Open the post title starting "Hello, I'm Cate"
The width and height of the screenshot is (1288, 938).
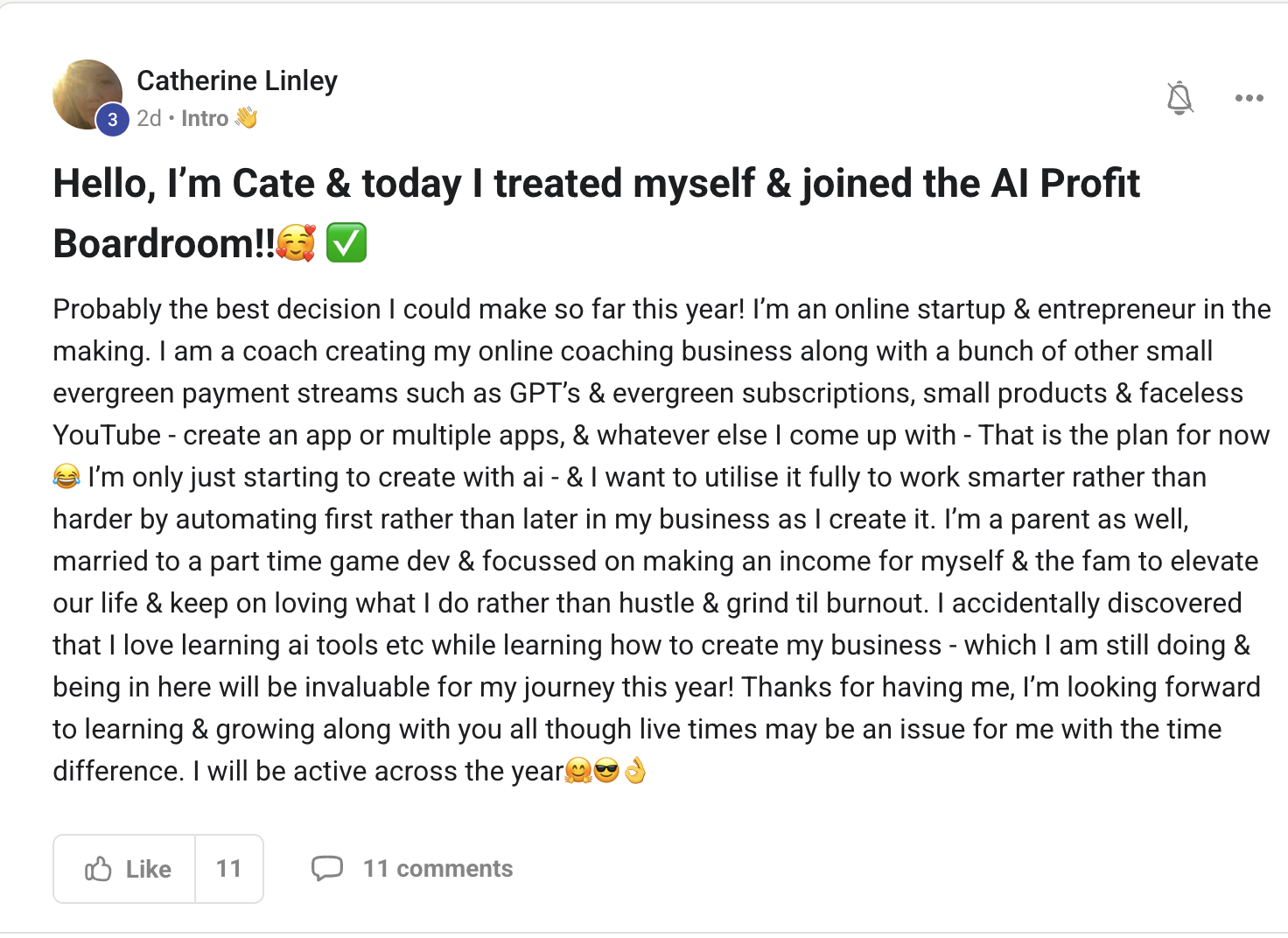click(596, 213)
